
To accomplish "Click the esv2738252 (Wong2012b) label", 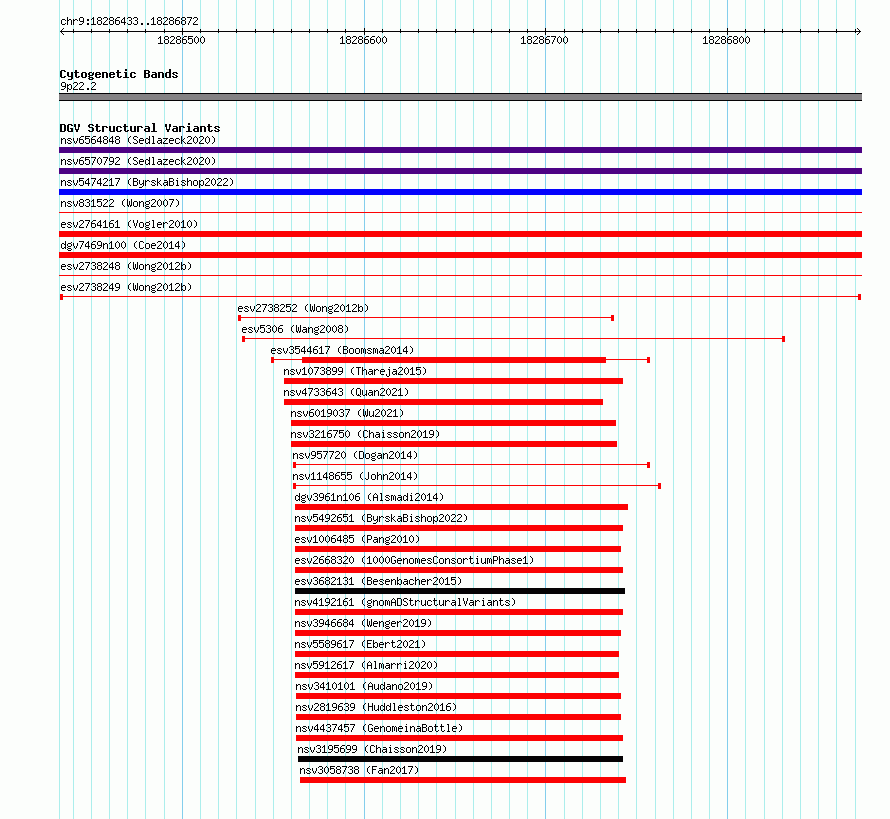I will point(303,308).
